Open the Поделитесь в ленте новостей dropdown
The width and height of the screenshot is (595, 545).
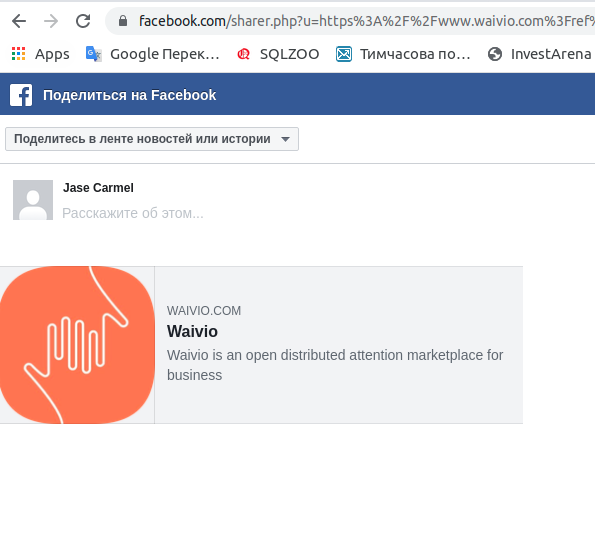coord(152,139)
